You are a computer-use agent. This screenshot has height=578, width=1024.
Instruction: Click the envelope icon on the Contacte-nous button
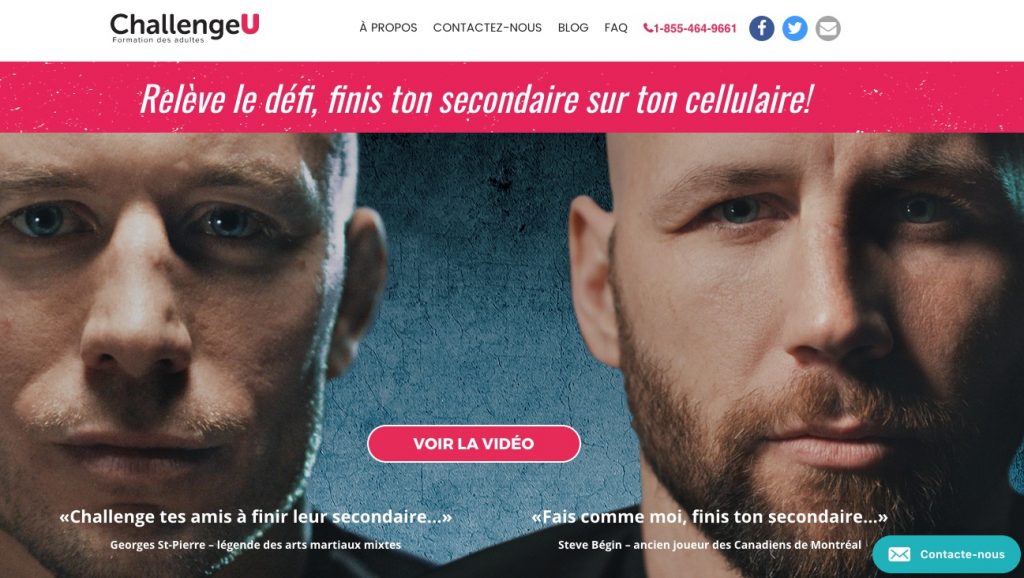tap(899, 554)
